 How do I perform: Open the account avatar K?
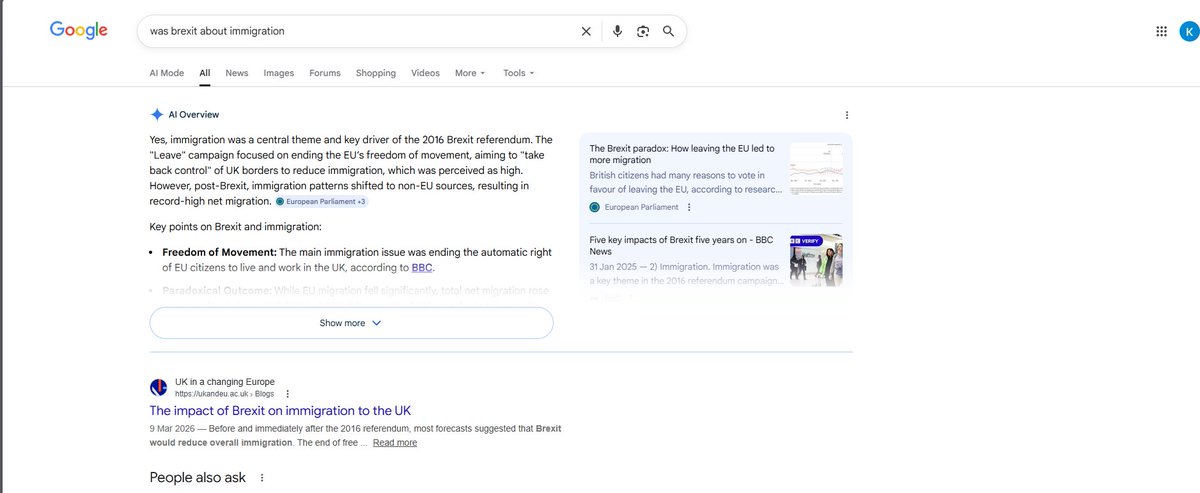(x=1188, y=31)
